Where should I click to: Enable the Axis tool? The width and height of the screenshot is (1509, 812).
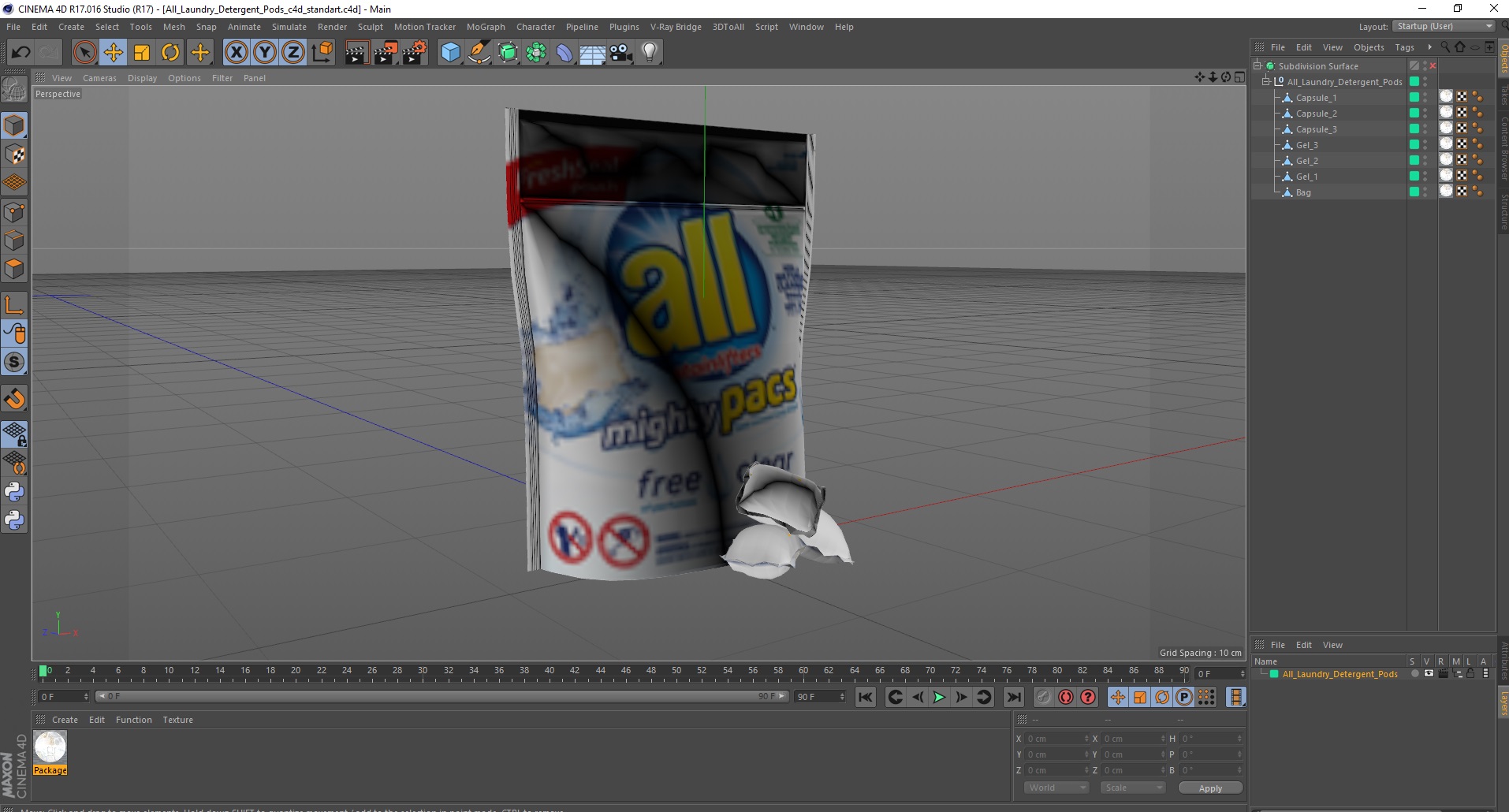coord(14,304)
